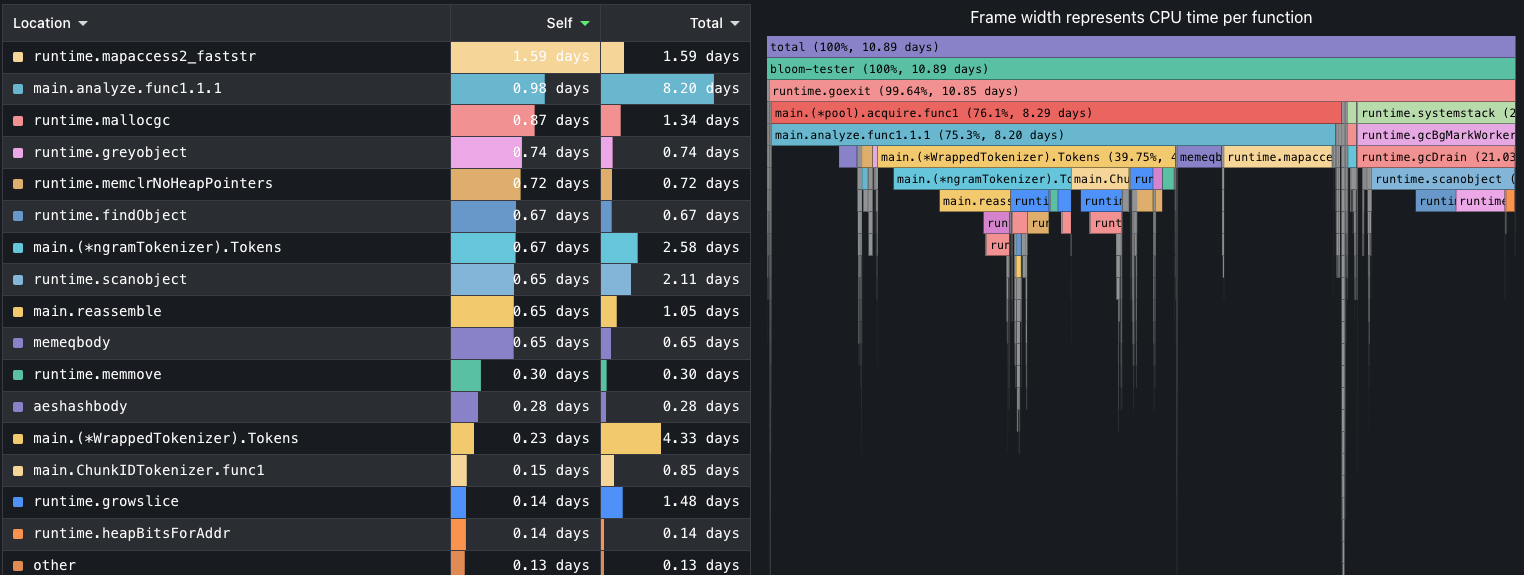The width and height of the screenshot is (1524, 575).
Task: Click the 2.58 days Total value
Action: click(701, 248)
